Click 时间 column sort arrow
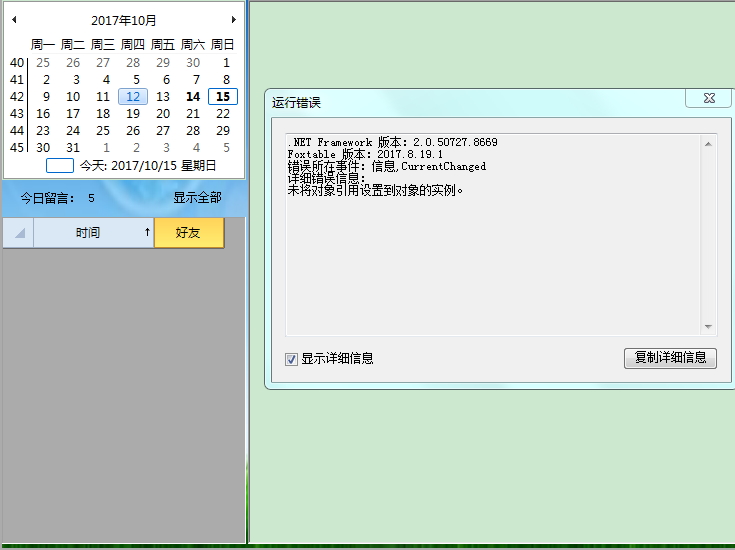 point(147,232)
